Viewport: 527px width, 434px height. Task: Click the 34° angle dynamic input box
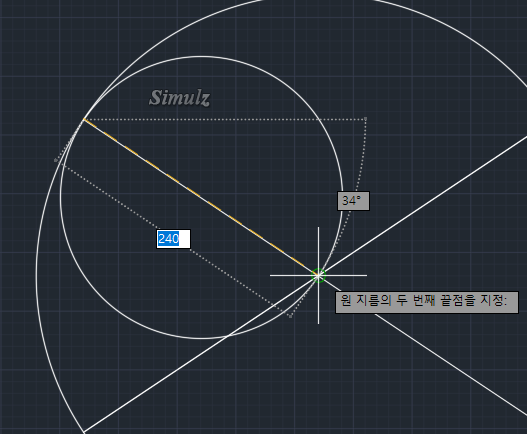coord(353,201)
